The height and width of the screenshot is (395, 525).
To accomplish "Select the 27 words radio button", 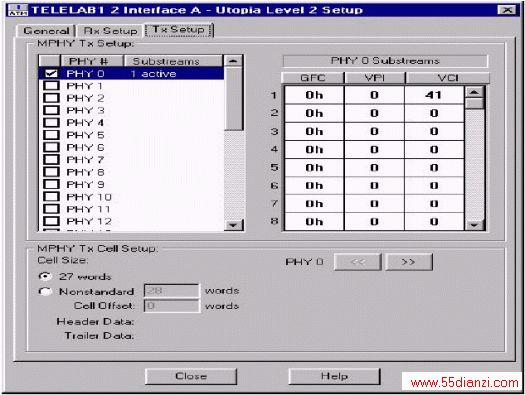I will tap(45, 276).
